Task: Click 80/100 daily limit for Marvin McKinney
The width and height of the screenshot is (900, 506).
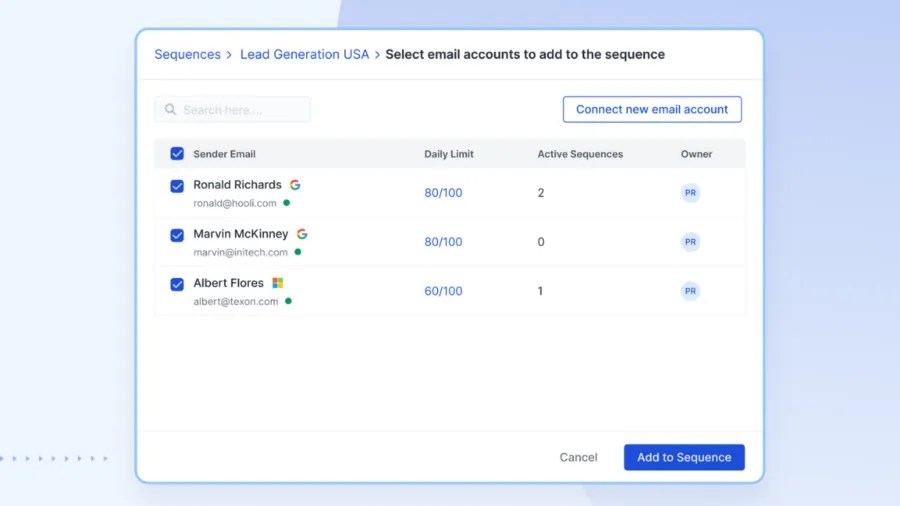Action: [x=443, y=242]
